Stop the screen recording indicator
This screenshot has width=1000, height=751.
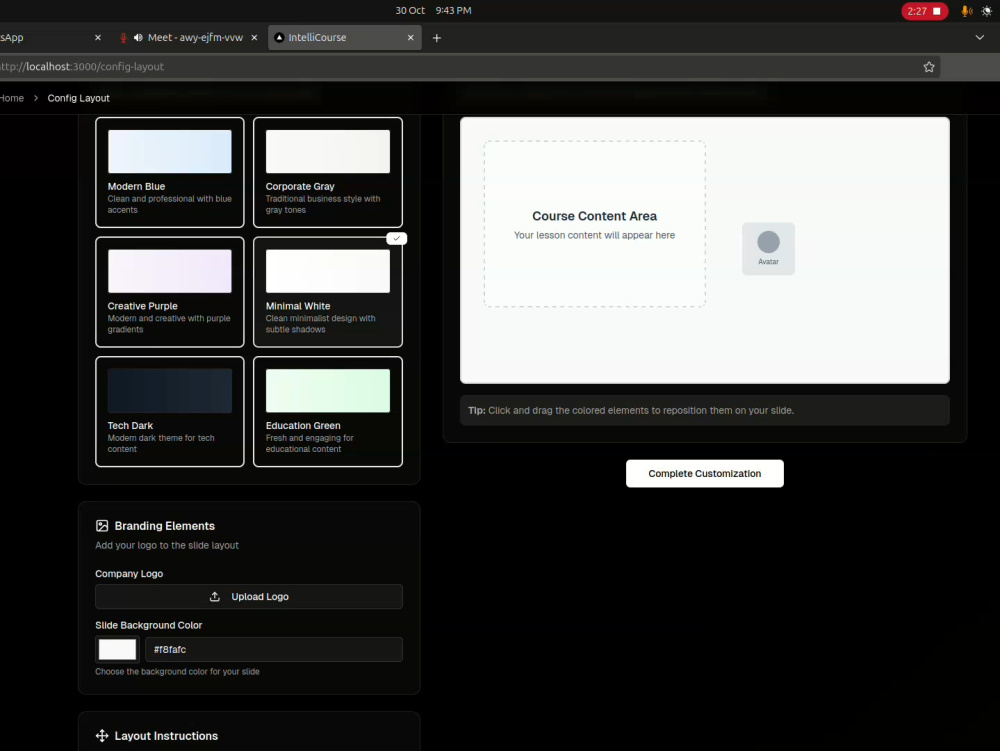[x=925, y=11]
